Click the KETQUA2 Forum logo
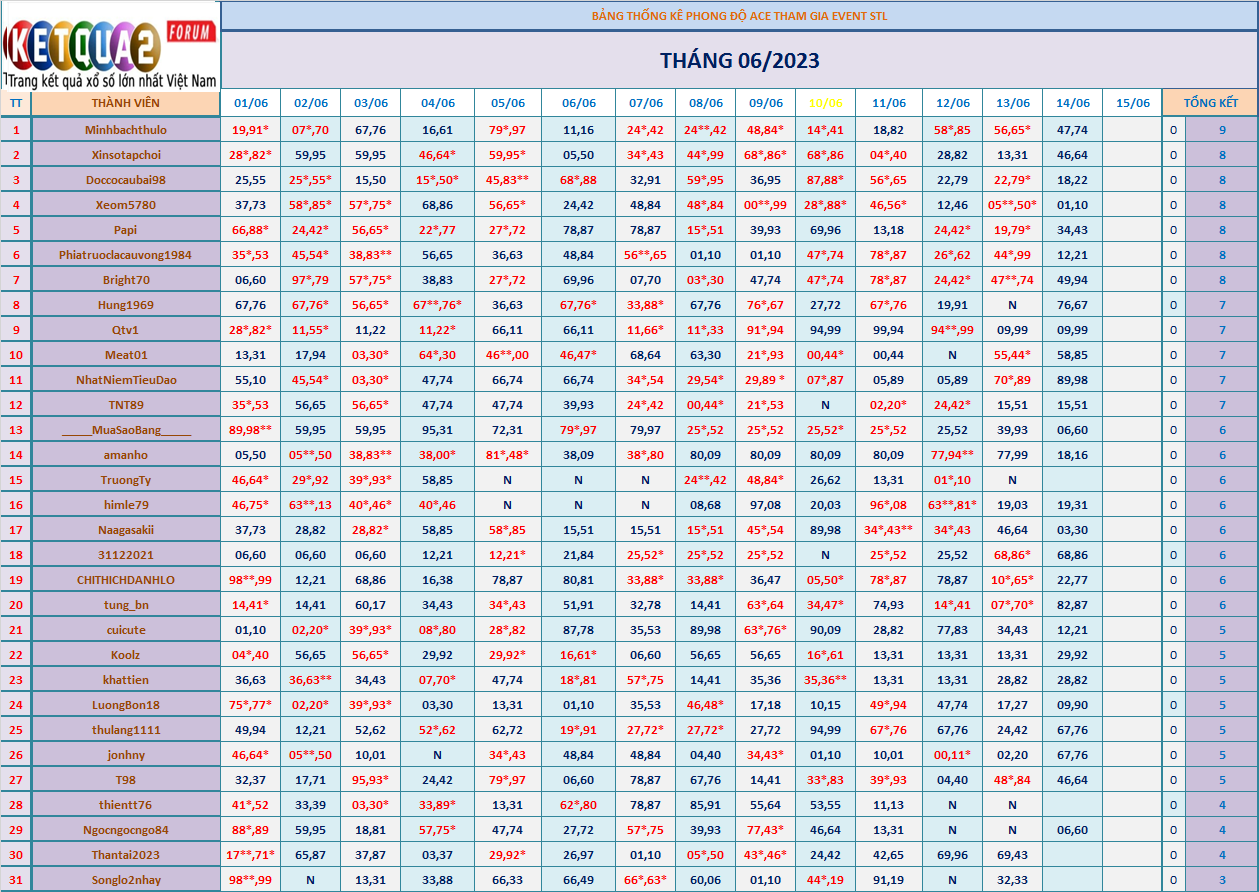 [x=110, y=46]
